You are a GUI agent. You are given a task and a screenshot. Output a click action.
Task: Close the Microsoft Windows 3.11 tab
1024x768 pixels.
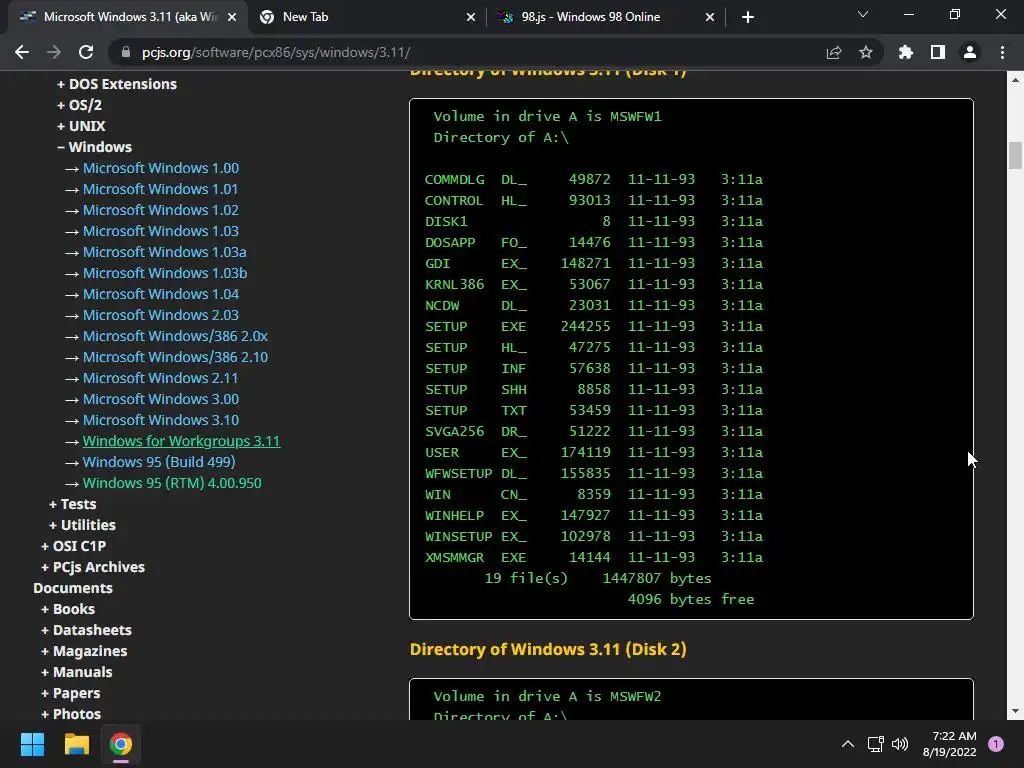[232, 17]
